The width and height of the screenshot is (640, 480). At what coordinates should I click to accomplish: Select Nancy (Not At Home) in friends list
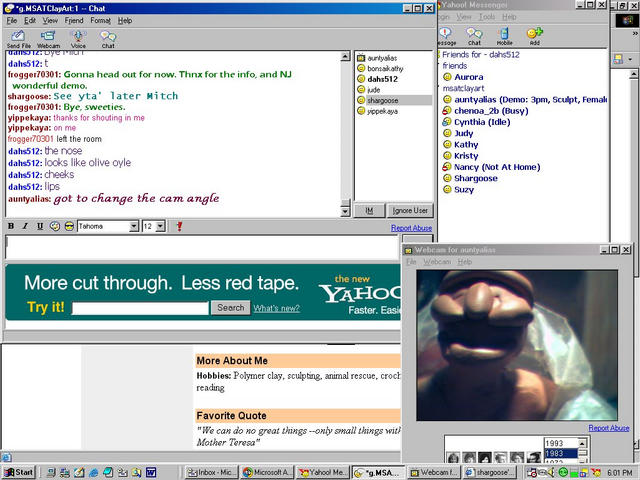(x=492, y=167)
